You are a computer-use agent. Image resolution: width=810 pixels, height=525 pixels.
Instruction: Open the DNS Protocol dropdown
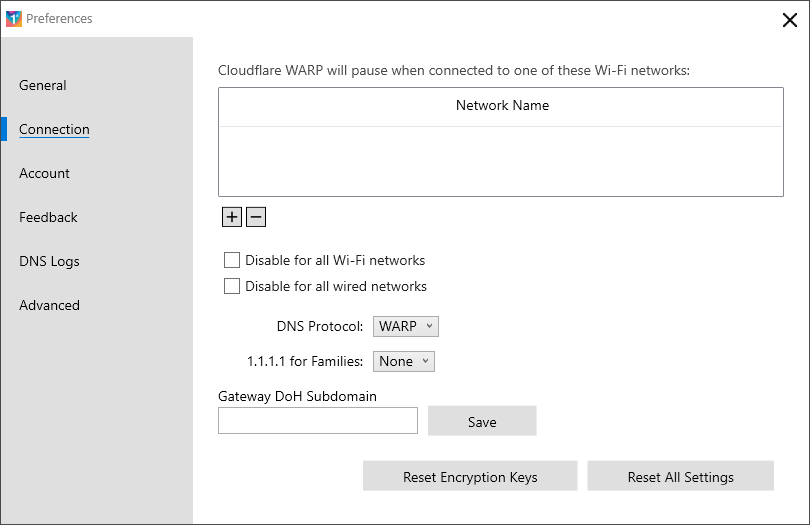pyautogui.click(x=406, y=327)
